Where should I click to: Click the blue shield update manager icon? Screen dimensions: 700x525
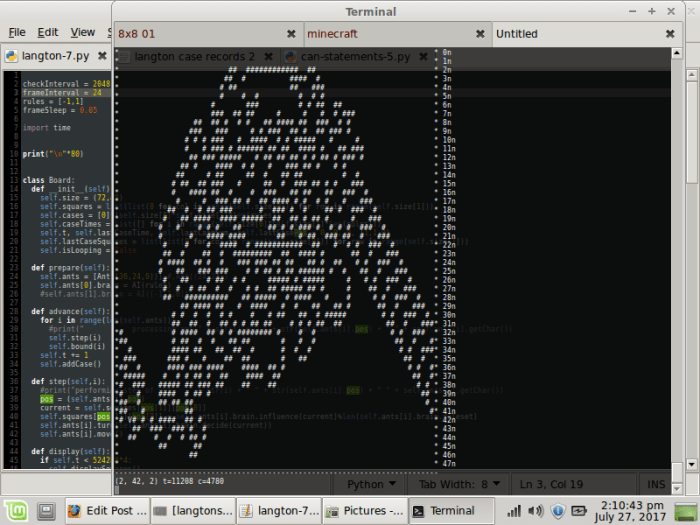(558, 511)
